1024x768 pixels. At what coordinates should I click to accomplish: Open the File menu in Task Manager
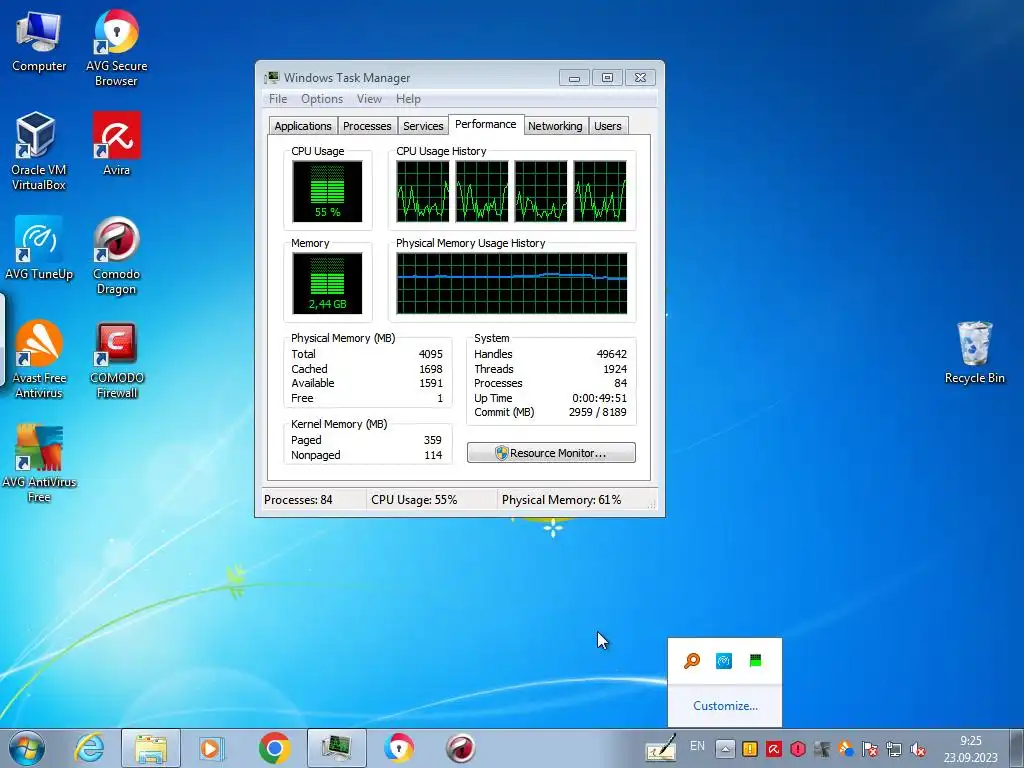(278, 99)
